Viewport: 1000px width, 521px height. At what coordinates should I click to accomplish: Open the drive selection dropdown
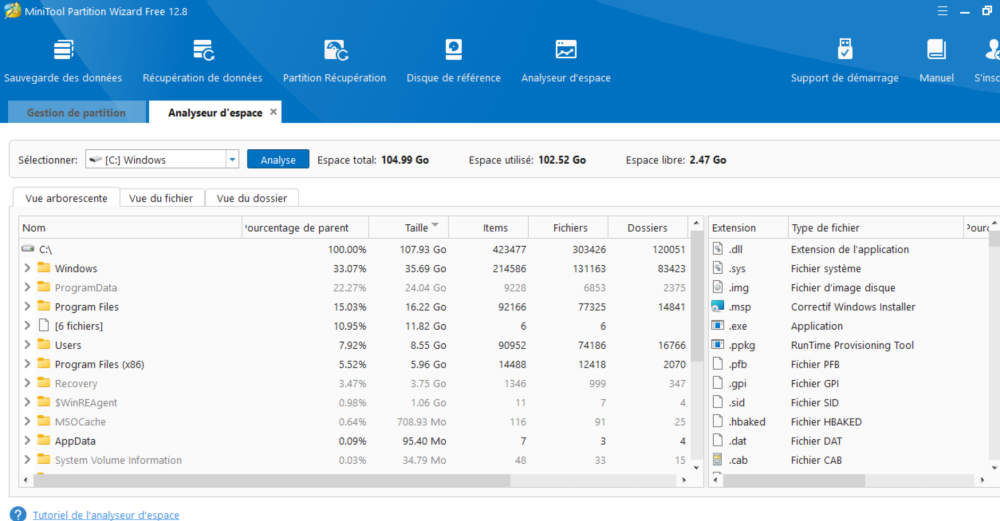tap(232, 160)
